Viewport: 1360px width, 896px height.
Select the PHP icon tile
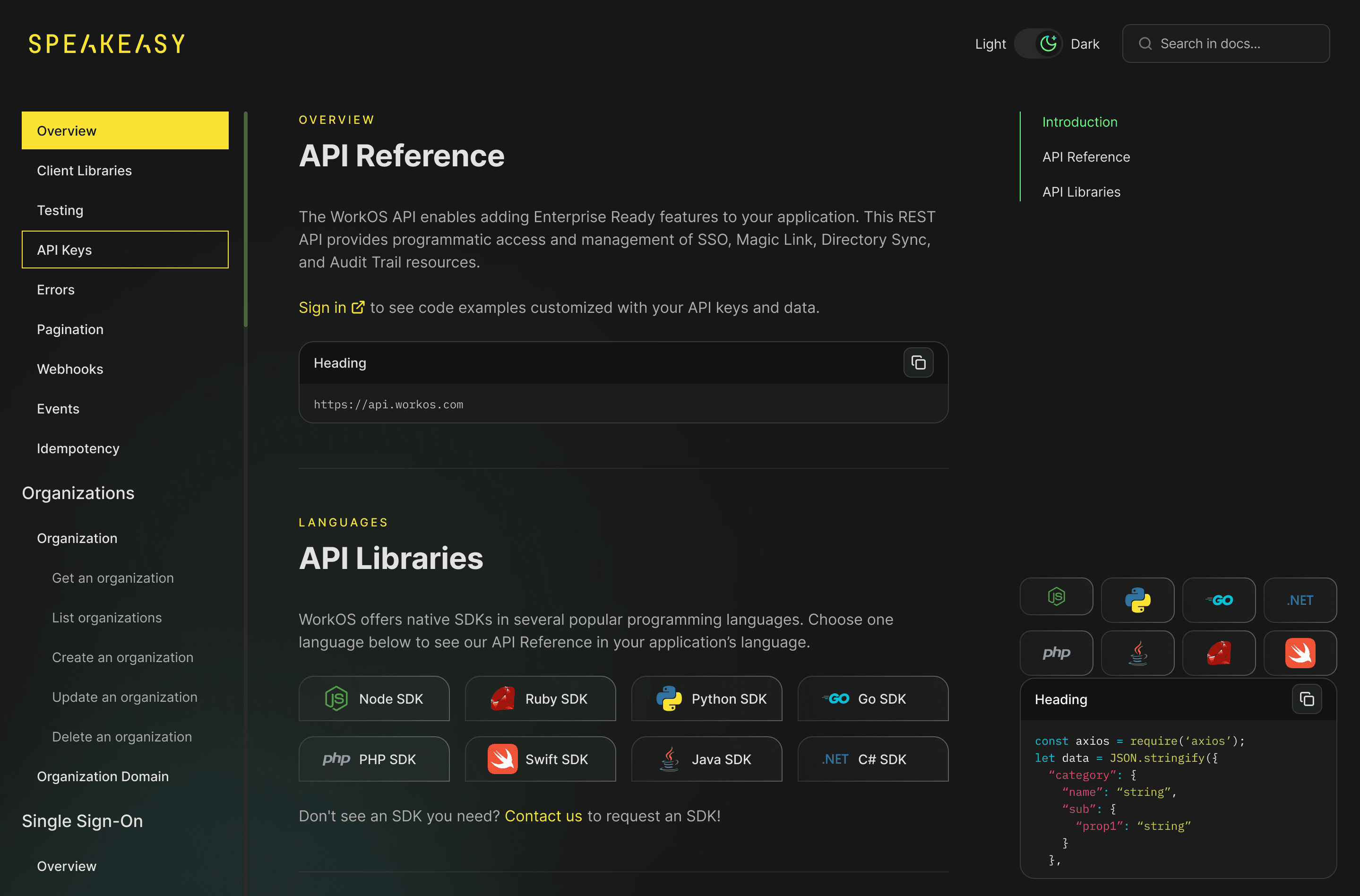1056,653
